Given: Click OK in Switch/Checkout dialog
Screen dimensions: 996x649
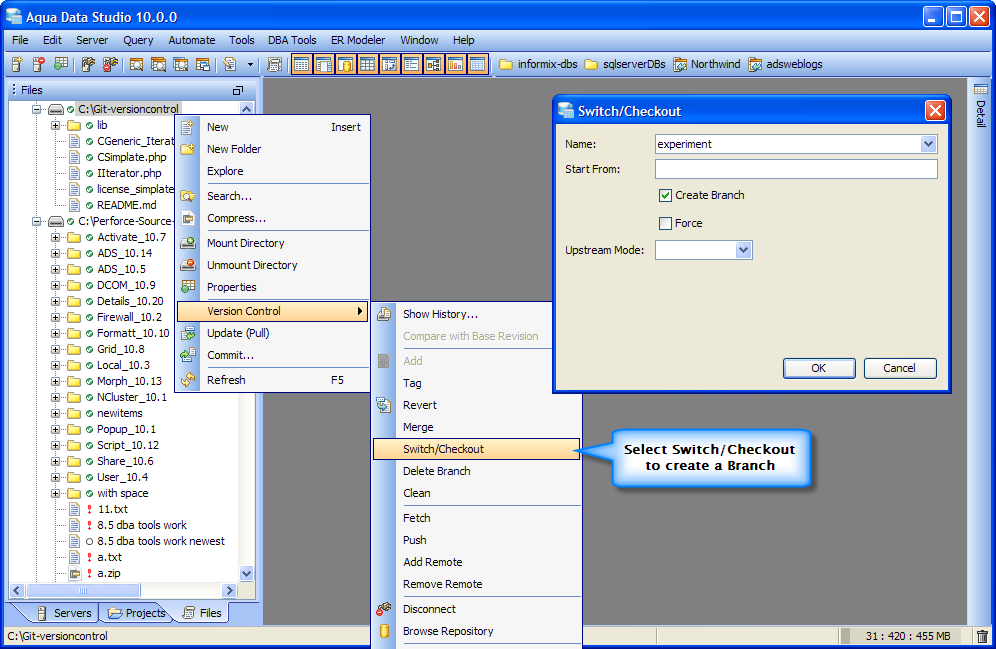Looking at the screenshot, I should coord(819,368).
